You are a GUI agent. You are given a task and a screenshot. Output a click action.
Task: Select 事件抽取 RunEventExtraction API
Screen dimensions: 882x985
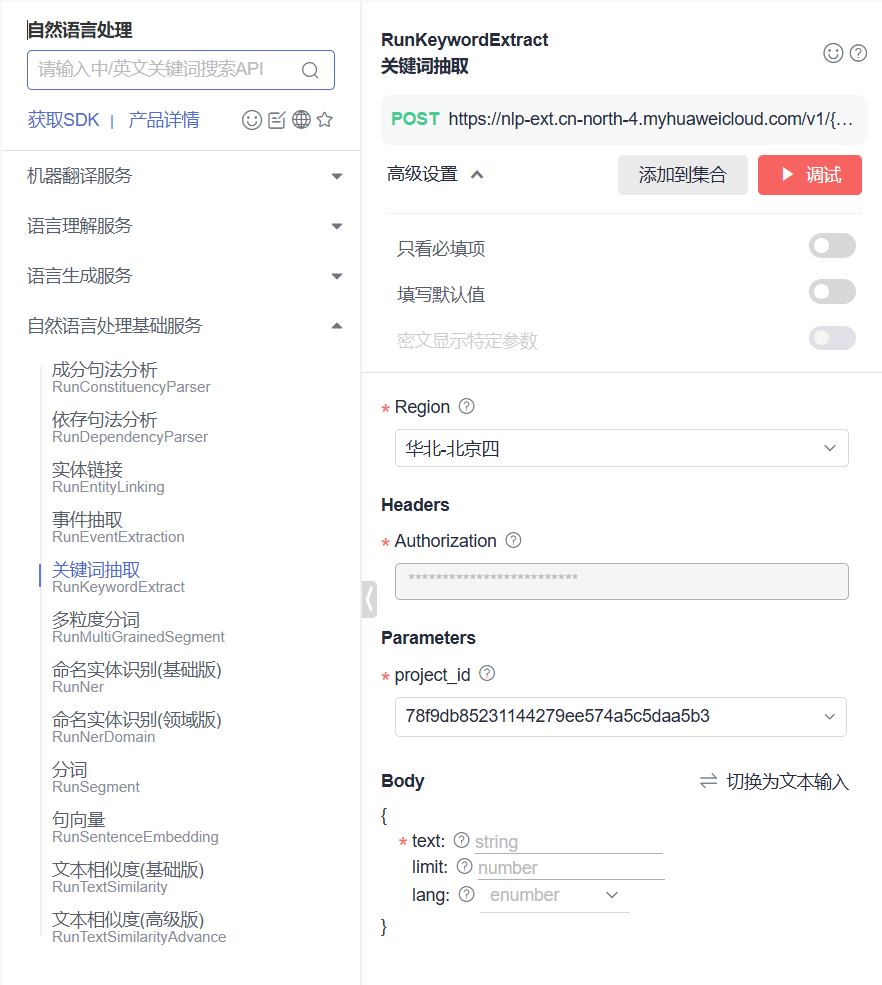(118, 528)
